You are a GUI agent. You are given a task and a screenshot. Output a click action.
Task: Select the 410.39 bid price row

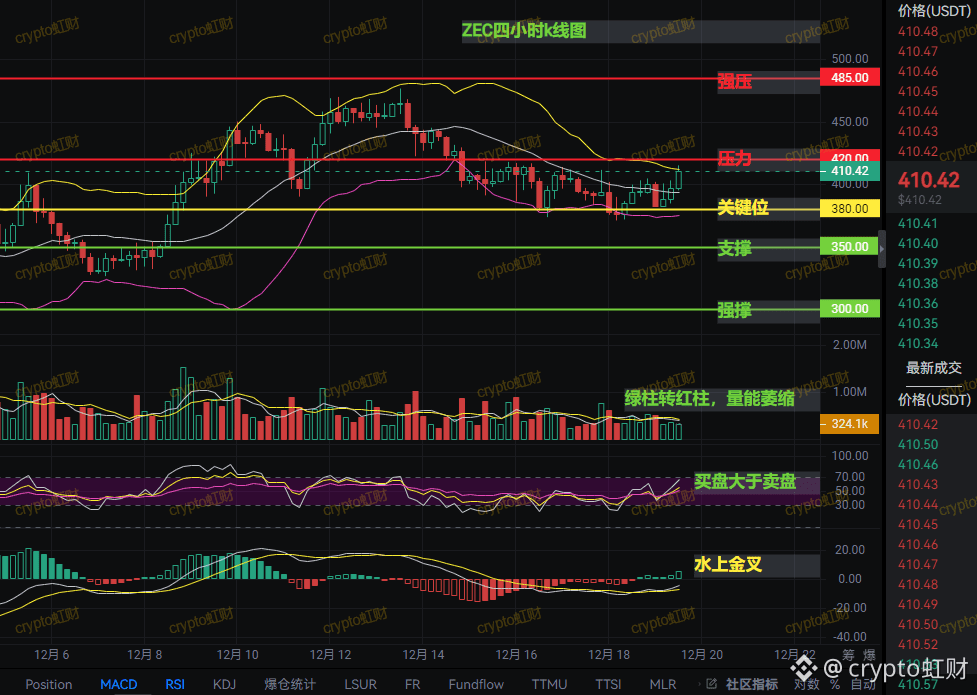918,263
